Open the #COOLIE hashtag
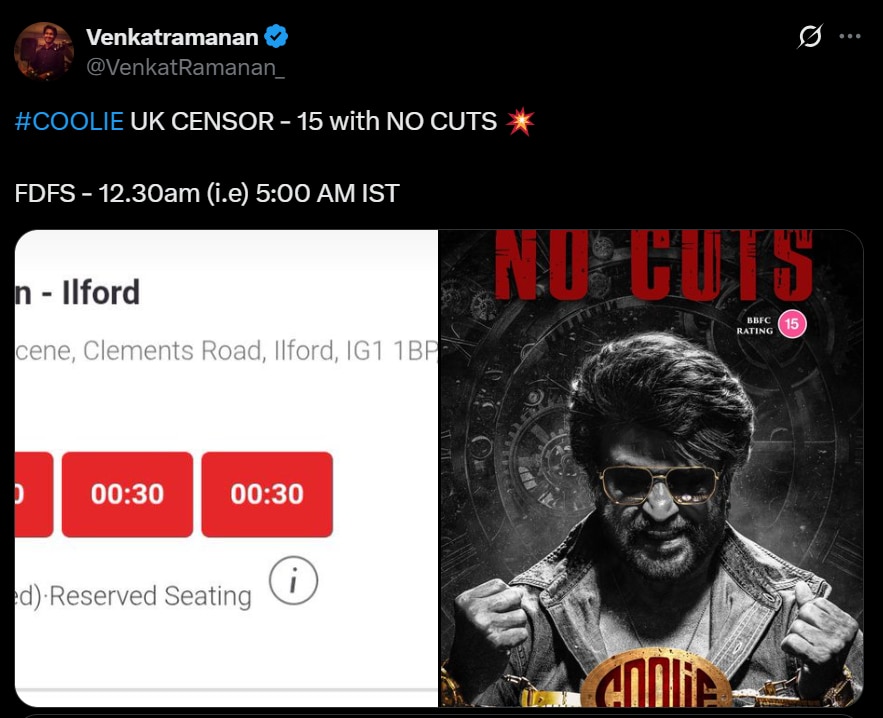The height and width of the screenshot is (718, 883). coord(69,122)
